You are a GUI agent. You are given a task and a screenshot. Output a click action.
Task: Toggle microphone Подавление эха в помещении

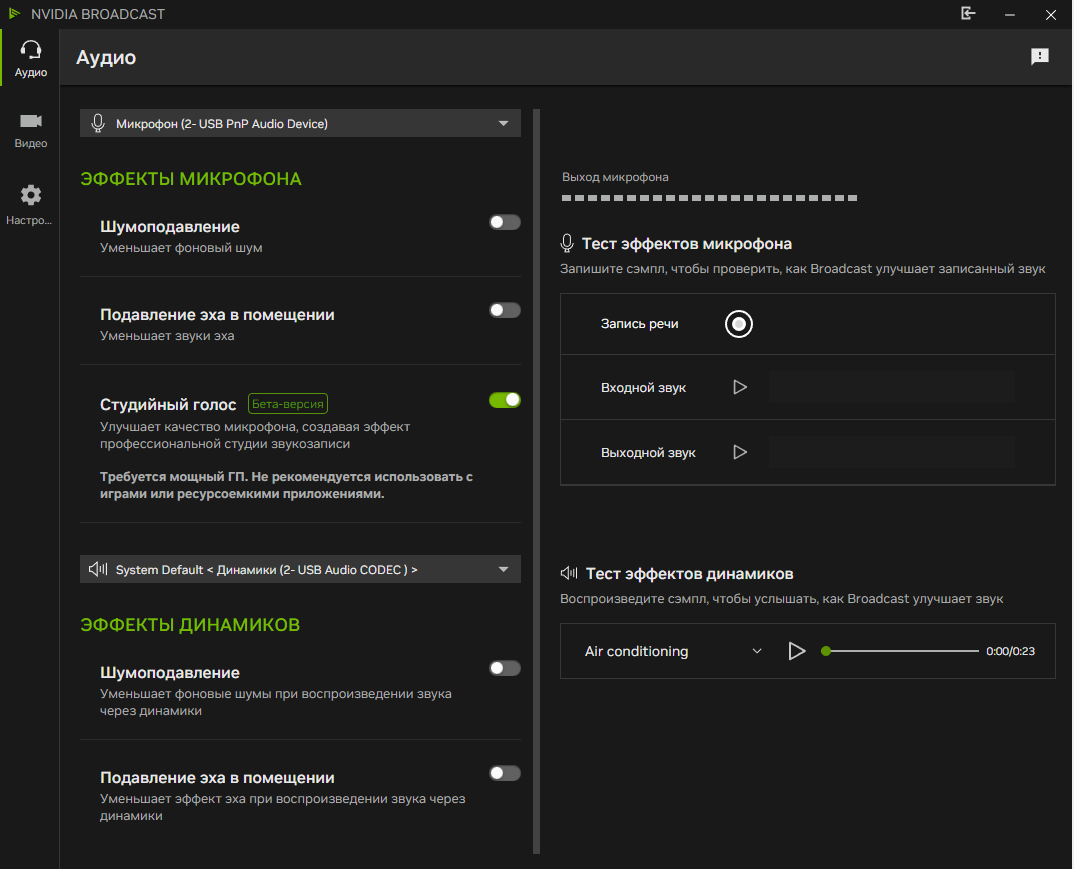(x=505, y=310)
